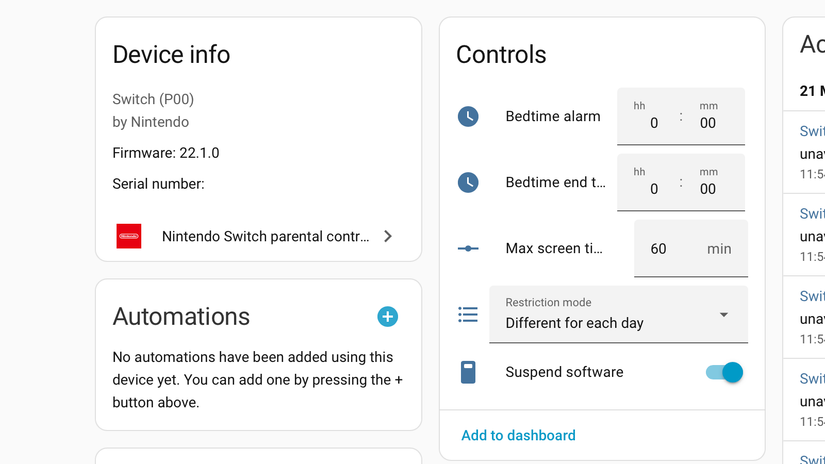Click the Max screen time label

coord(554,248)
